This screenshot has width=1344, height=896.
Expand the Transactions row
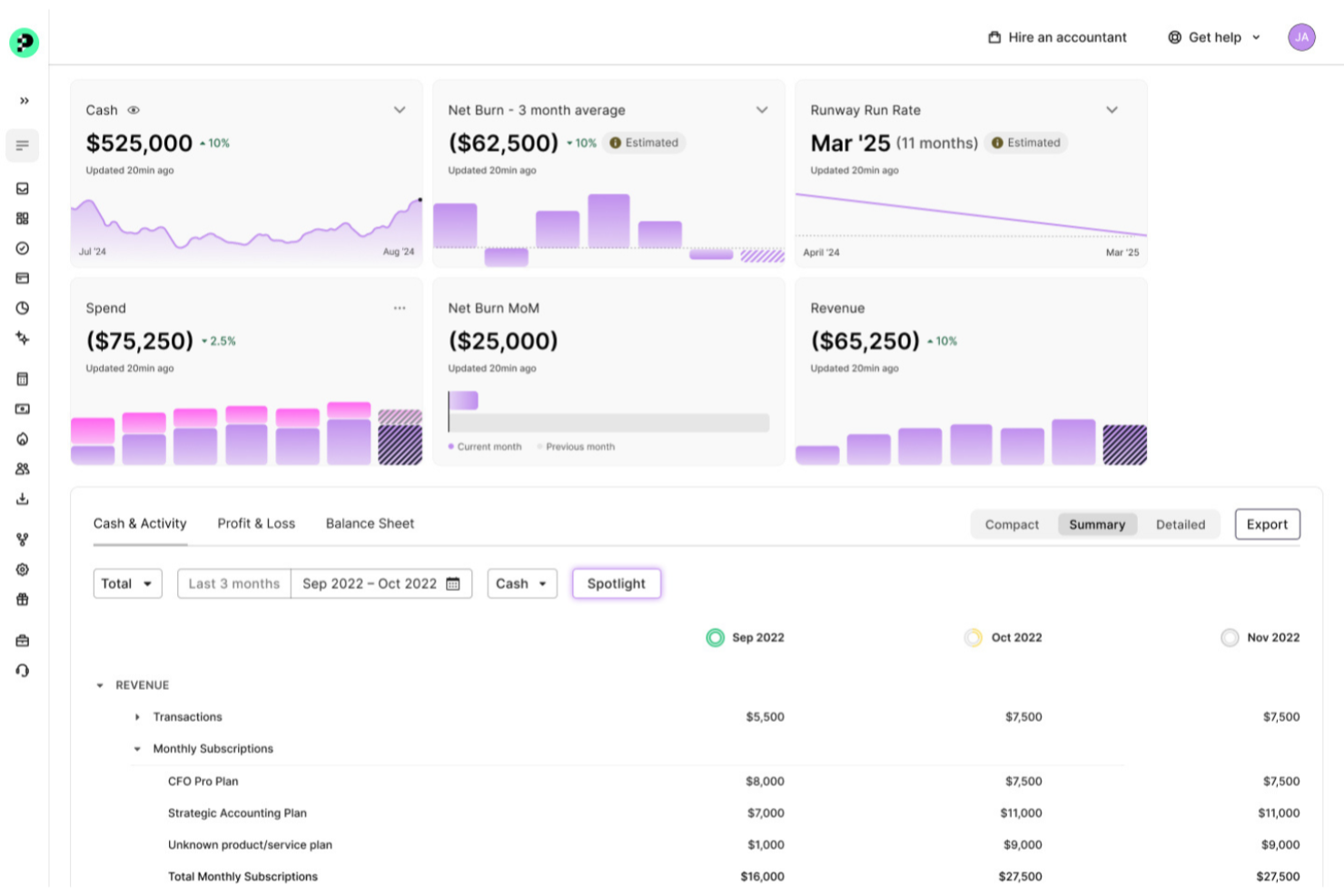click(137, 717)
